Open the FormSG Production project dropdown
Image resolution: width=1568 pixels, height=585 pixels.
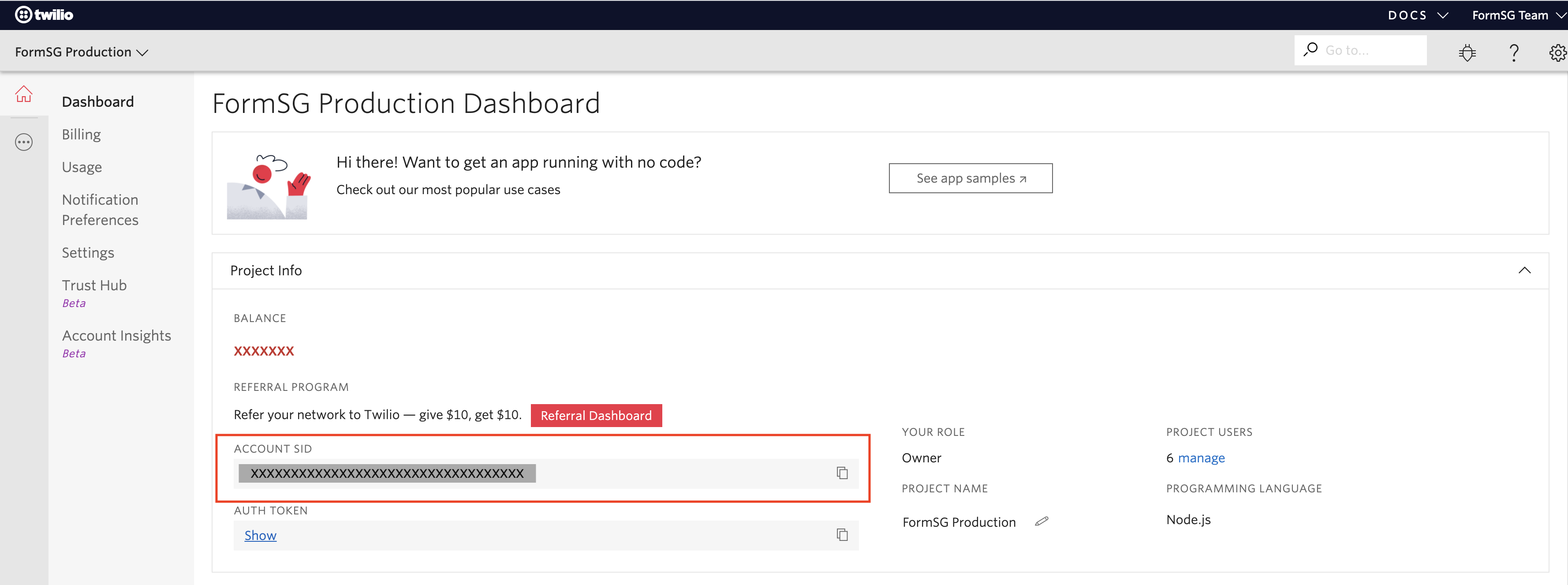82,52
